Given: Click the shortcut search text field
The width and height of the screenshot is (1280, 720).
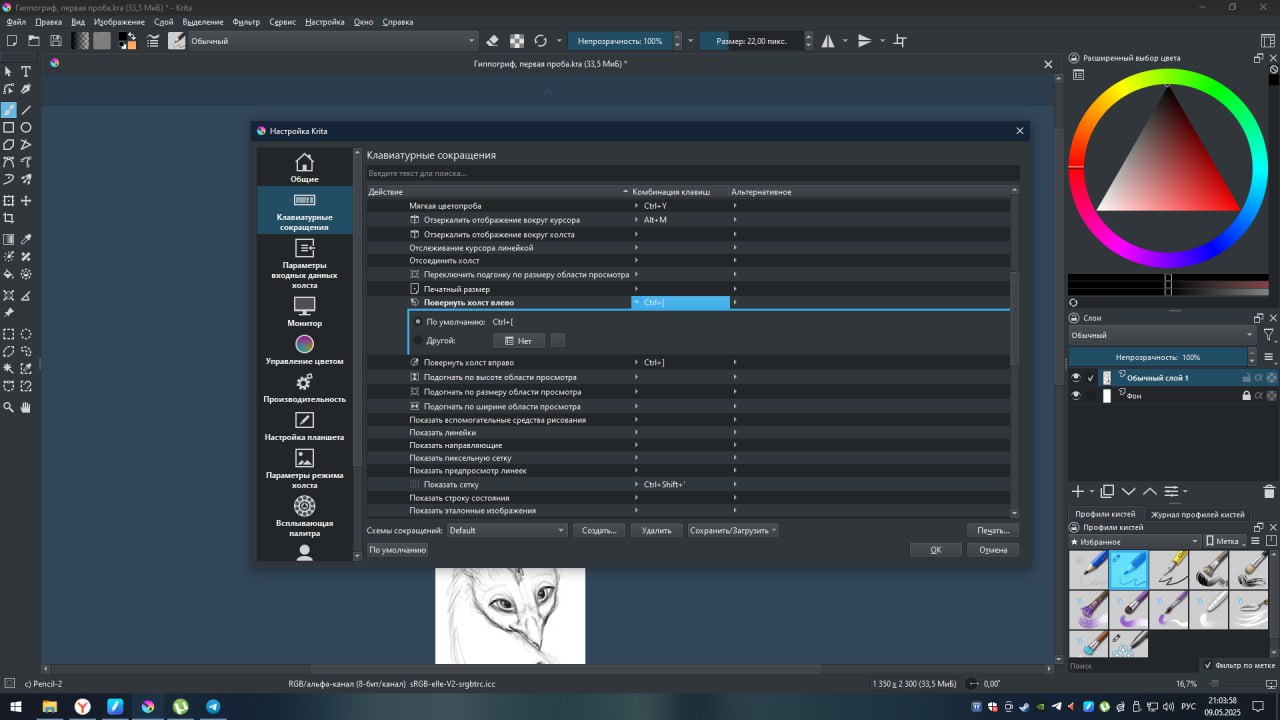Looking at the screenshot, I should [x=692, y=173].
